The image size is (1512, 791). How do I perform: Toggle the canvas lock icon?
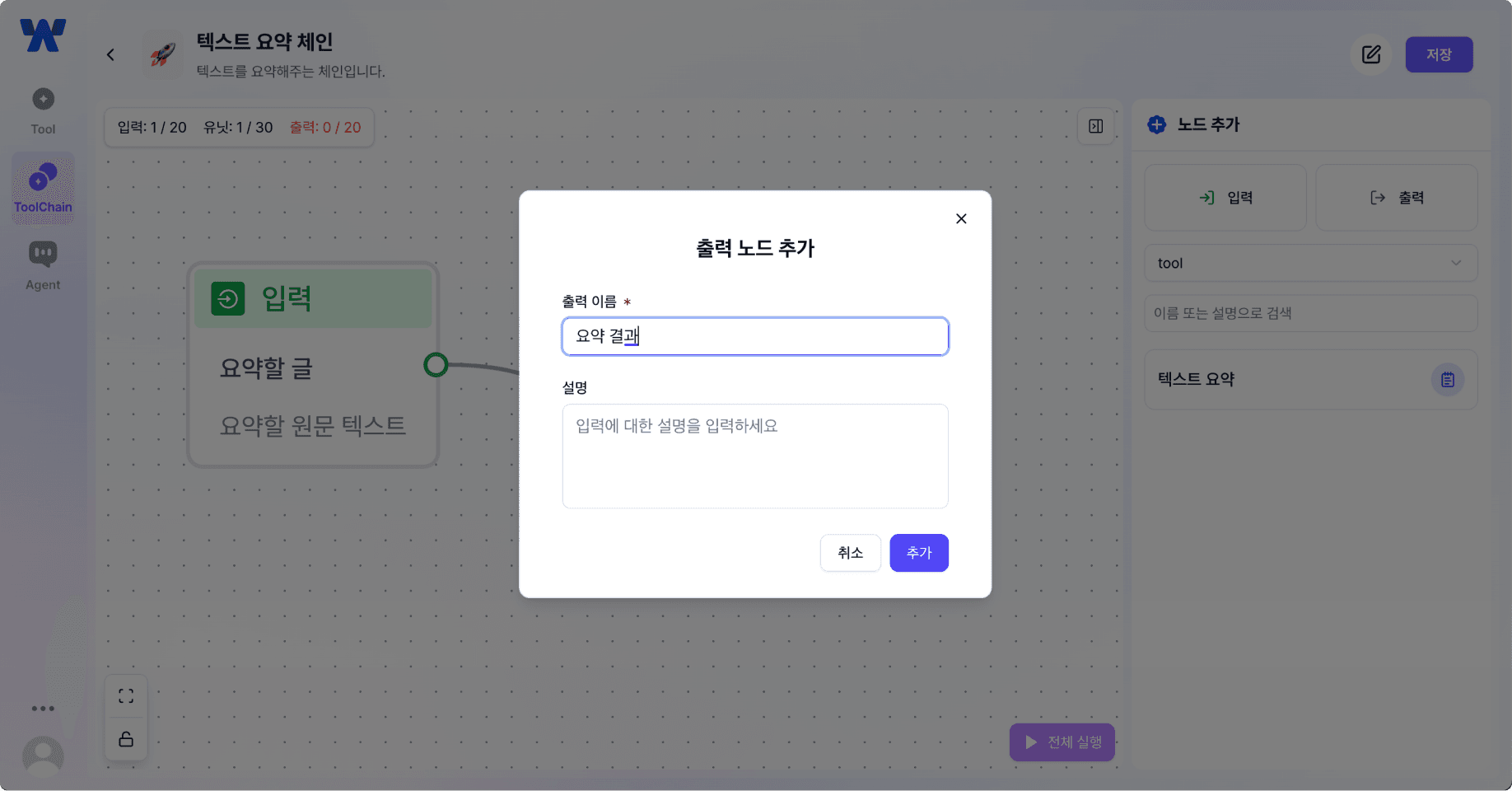(x=126, y=739)
